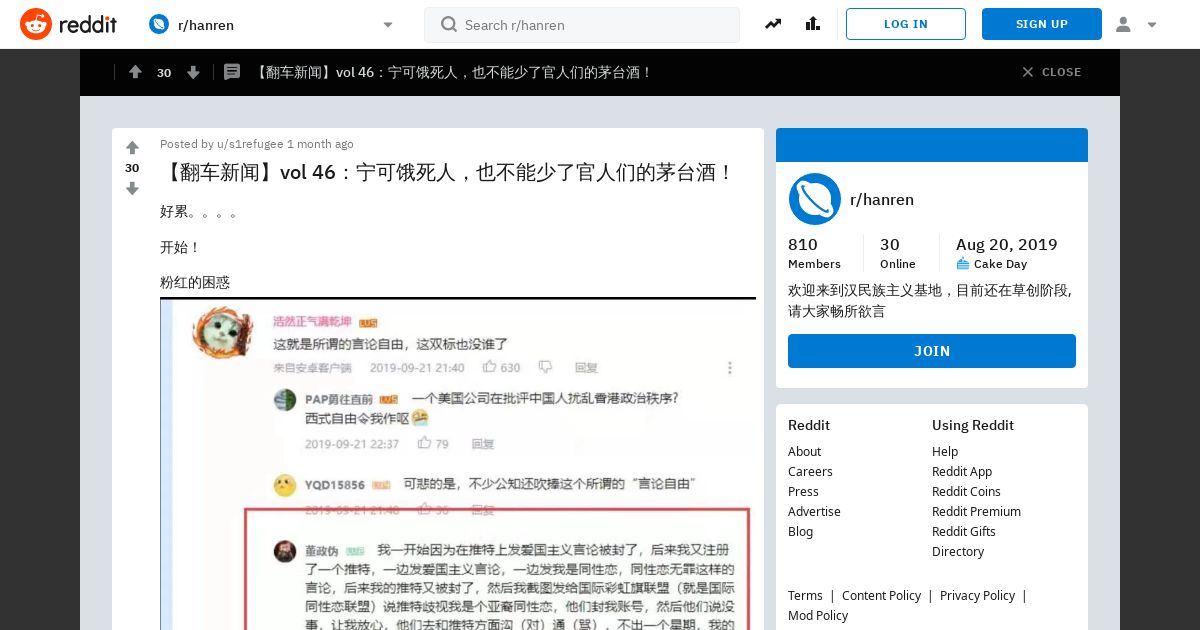
Task: Open the Help footer link
Action: pos(945,451)
